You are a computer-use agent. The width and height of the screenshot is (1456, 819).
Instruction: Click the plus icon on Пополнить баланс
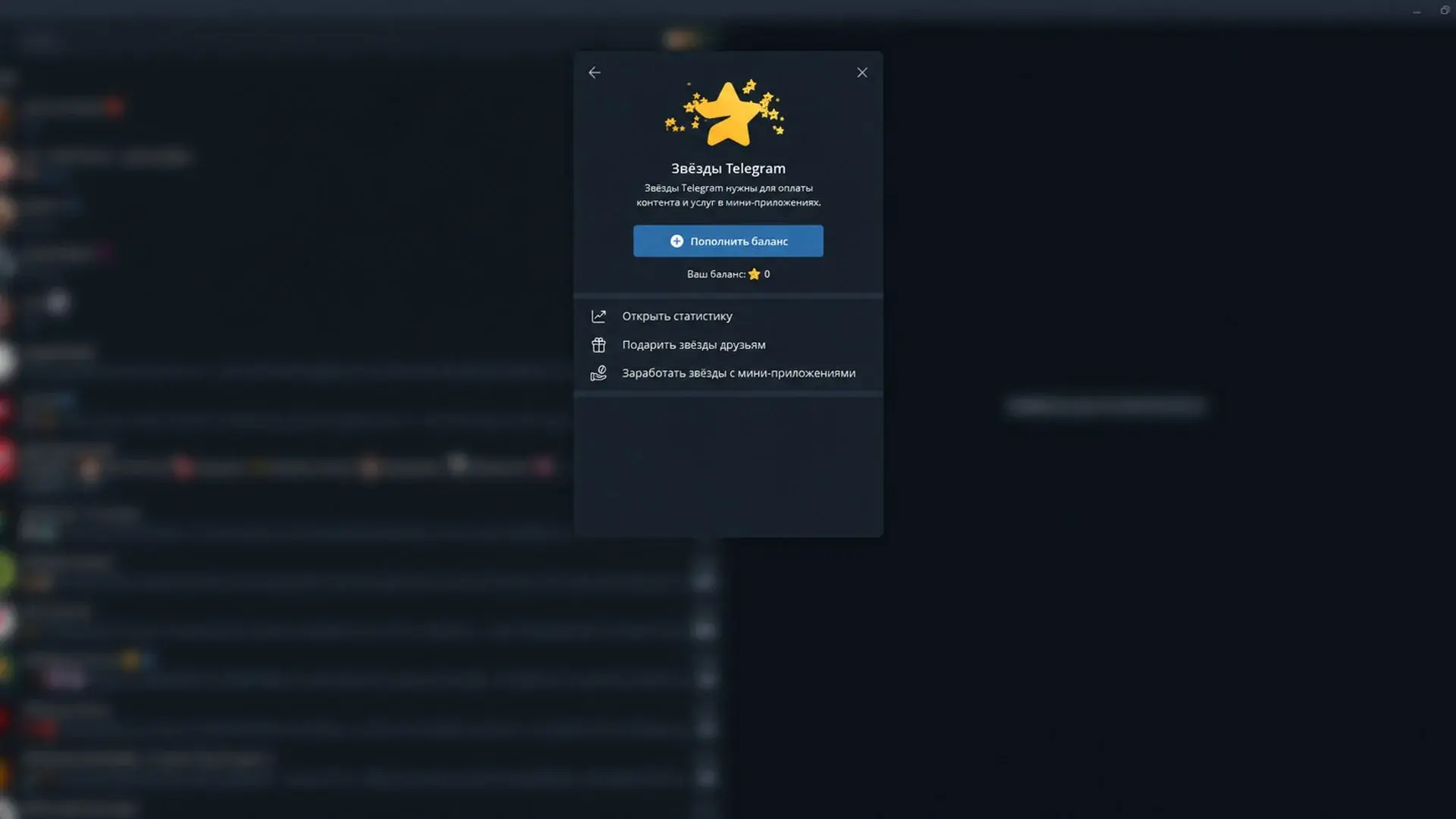tap(676, 241)
